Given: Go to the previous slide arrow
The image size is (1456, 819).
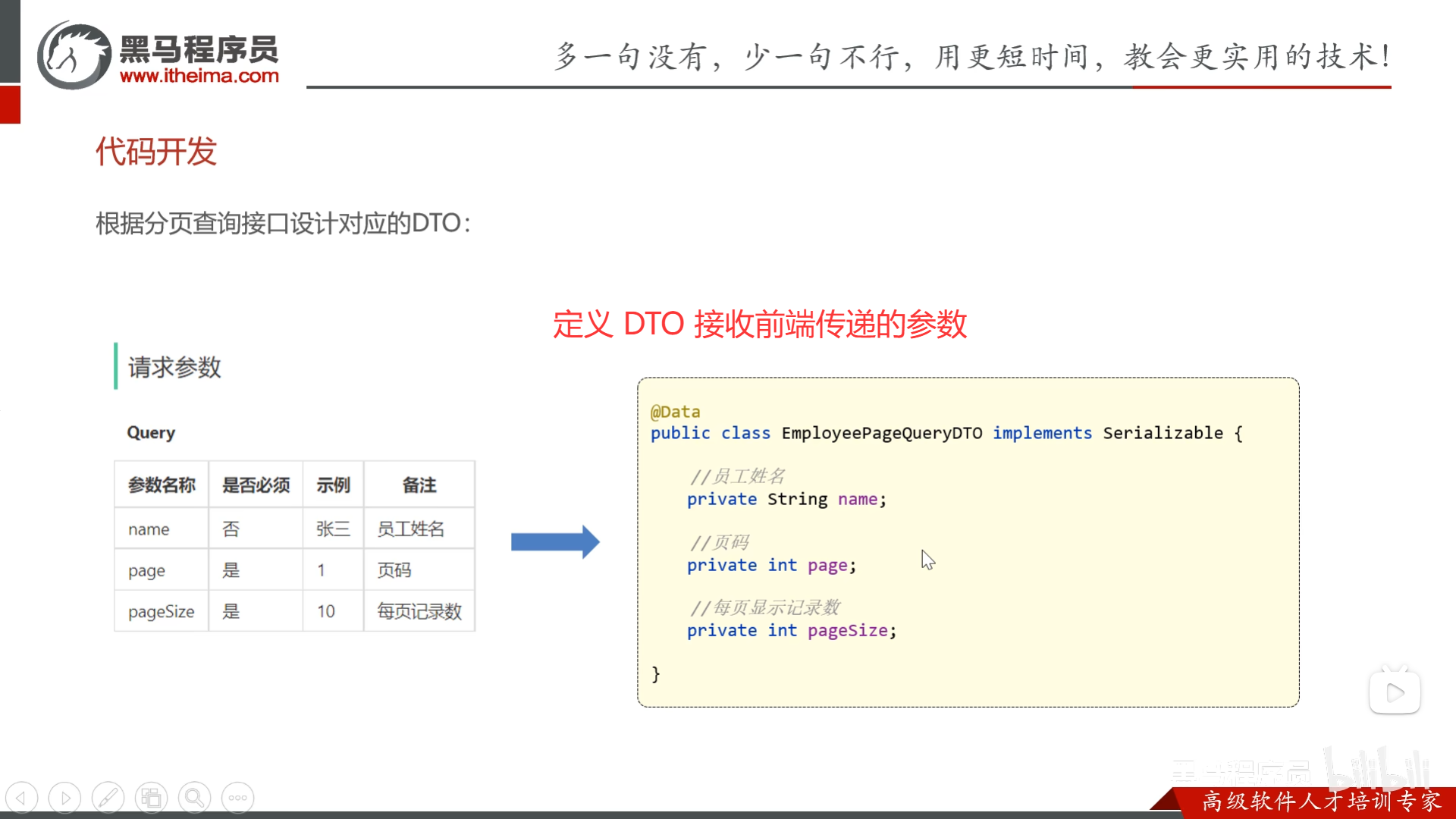Looking at the screenshot, I should click(22, 797).
